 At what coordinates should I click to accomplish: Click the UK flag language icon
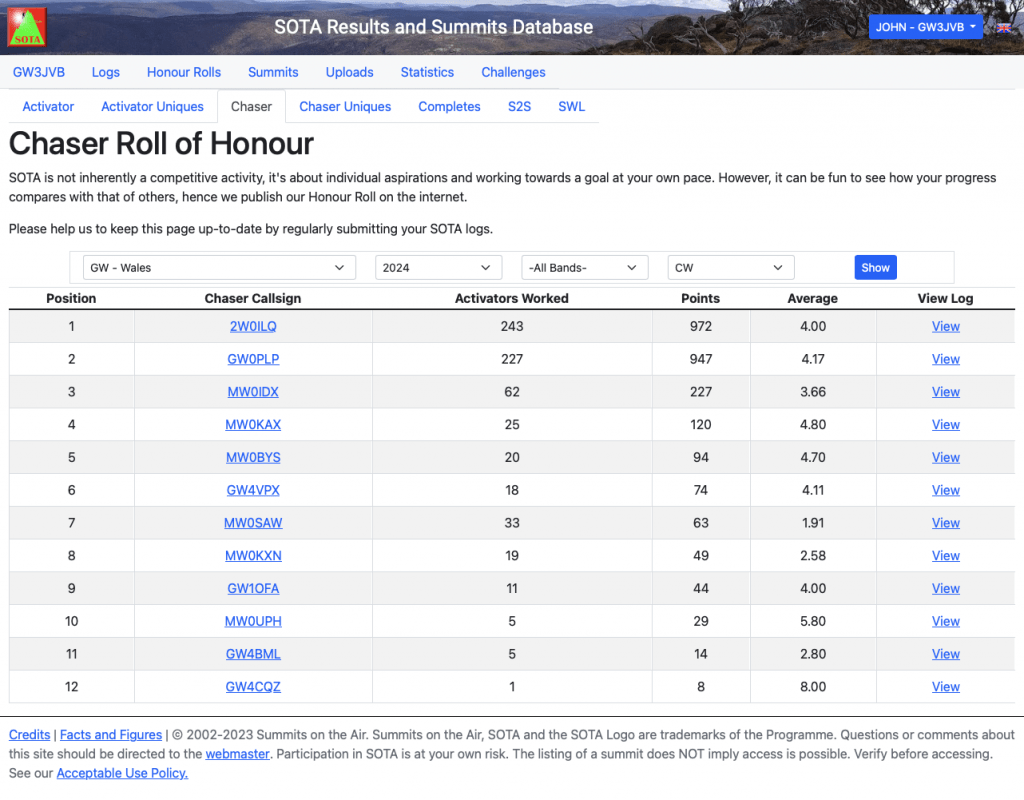click(1004, 28)
